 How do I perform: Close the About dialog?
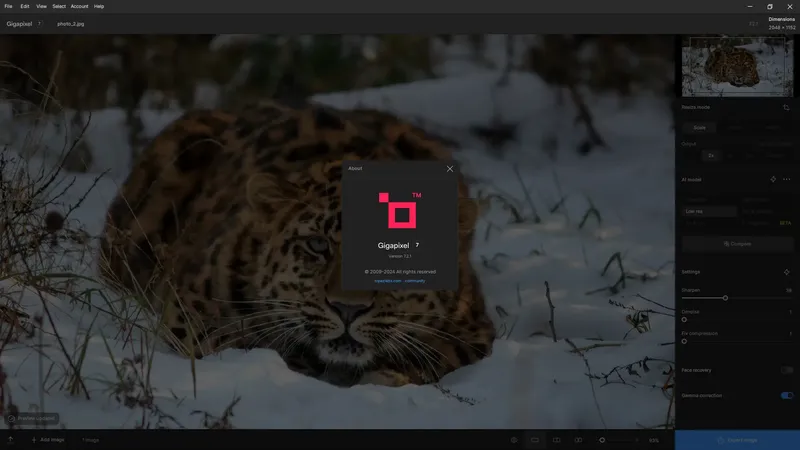[x=449, y=169]
